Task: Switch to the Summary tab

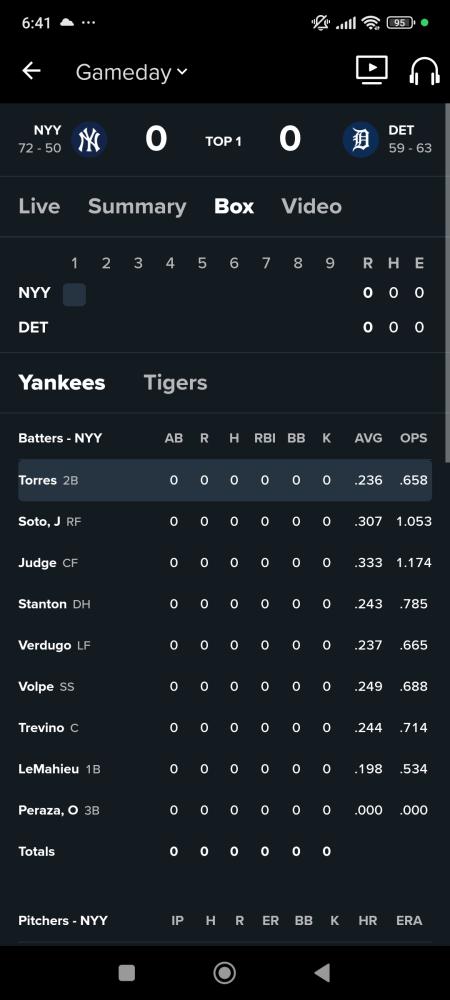Action: coord(137,206)
